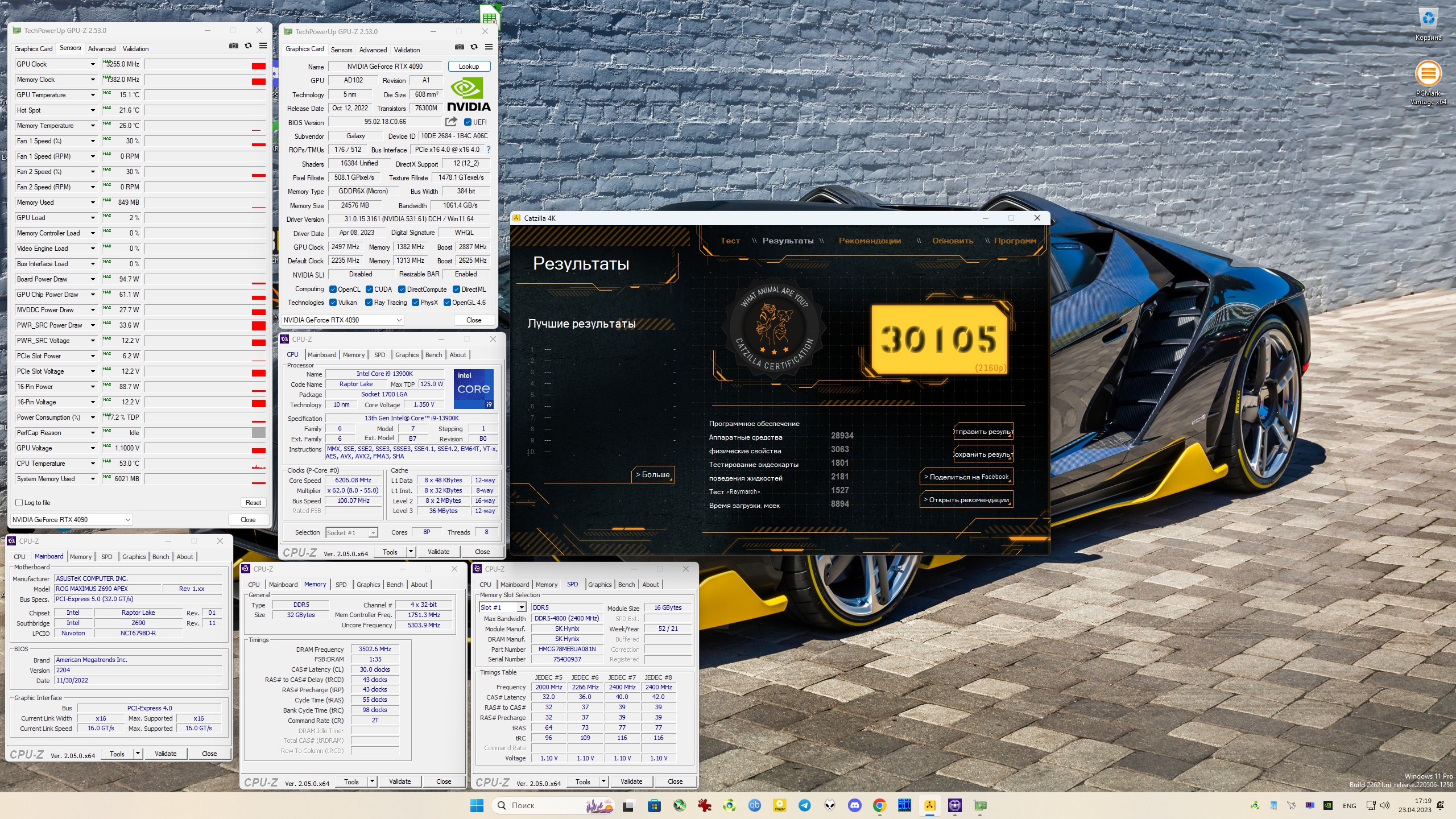Open the Socket #1 selection dropdown in CPU-Z
The width and height of the screenshot is (1456, 819).
point(352,533)
